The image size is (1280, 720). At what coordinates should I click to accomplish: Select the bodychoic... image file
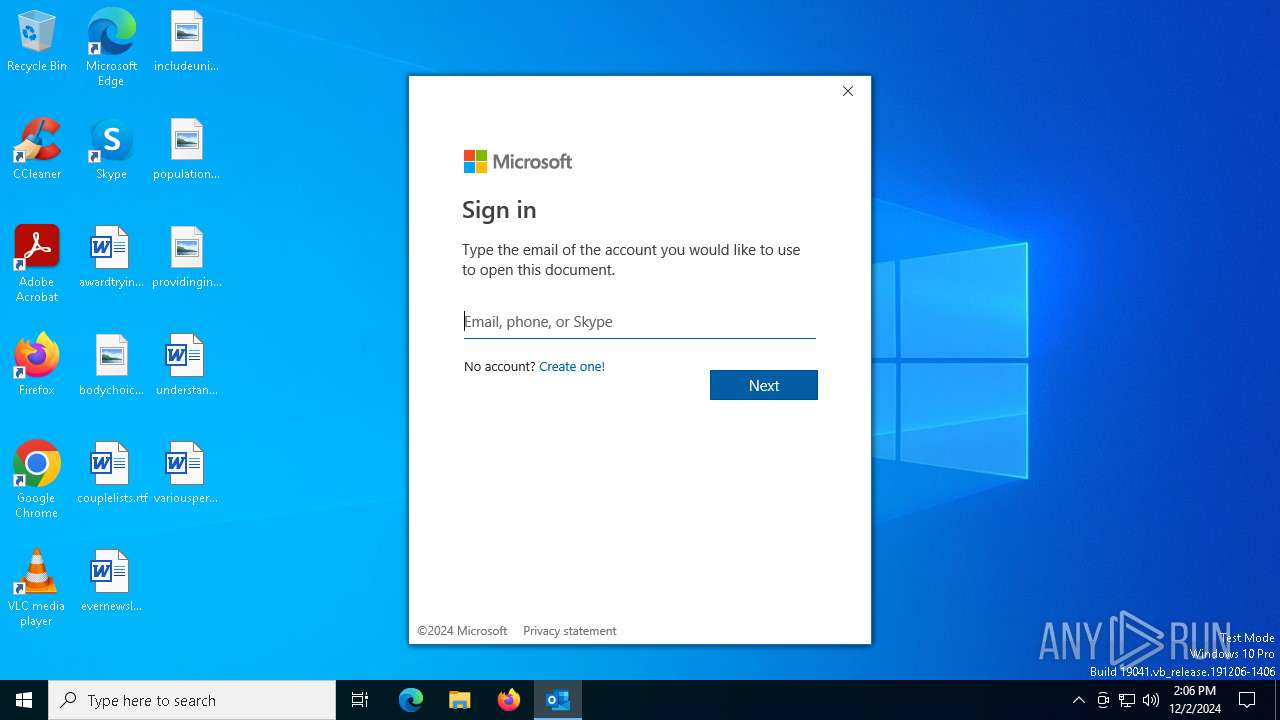point(111,366)
